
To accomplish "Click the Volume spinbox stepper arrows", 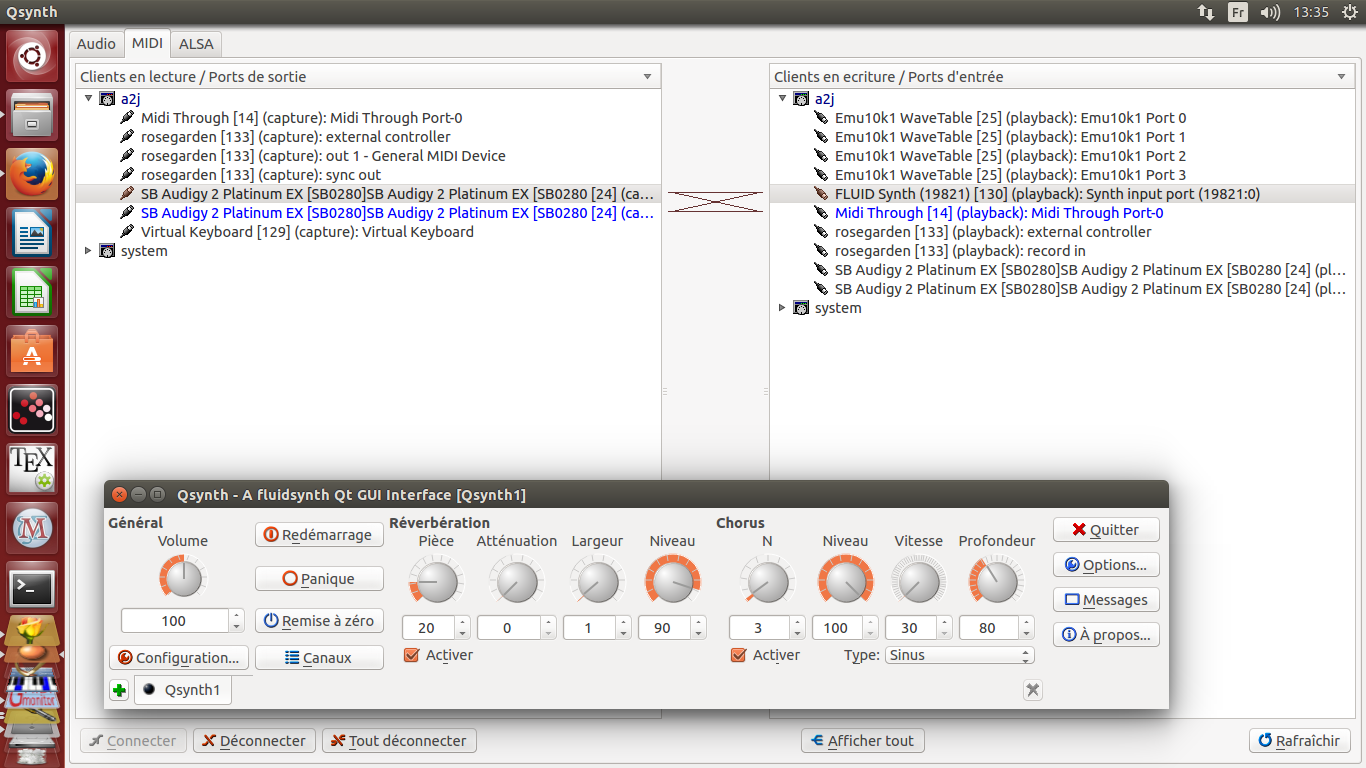I will coord(236,621).
